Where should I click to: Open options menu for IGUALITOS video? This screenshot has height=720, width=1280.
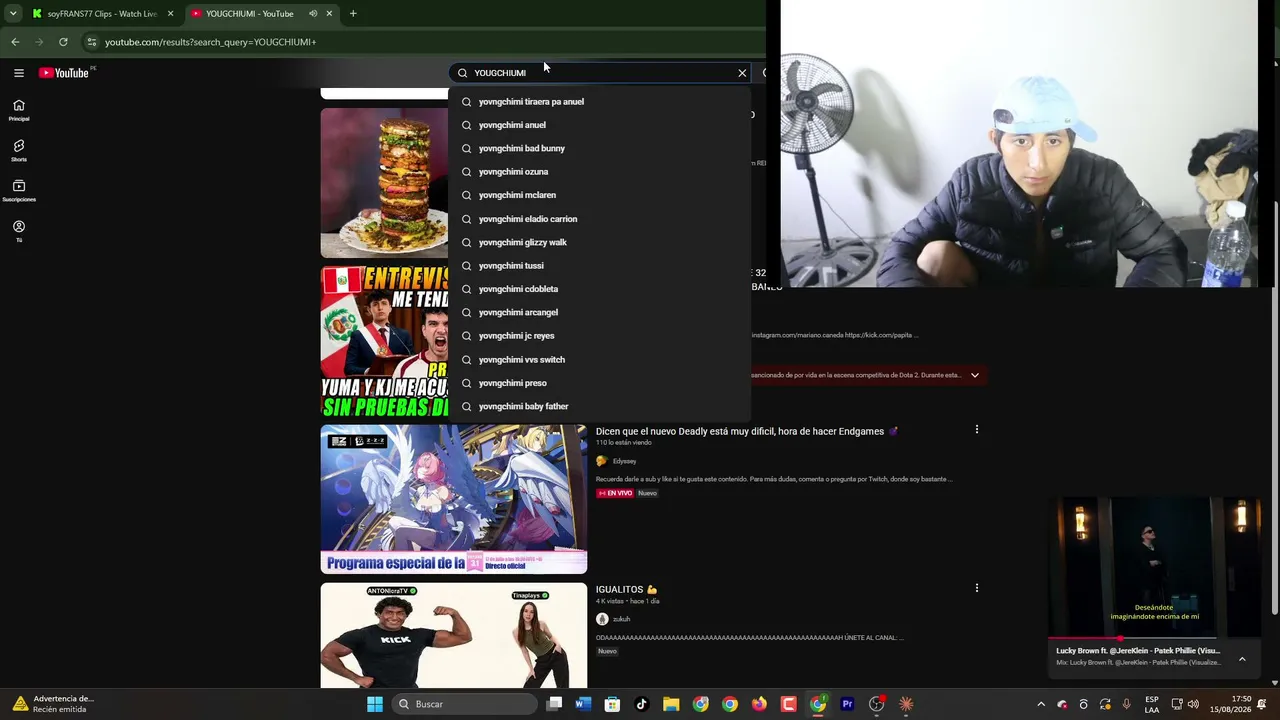pyautogui.click(x=977, y=588)
